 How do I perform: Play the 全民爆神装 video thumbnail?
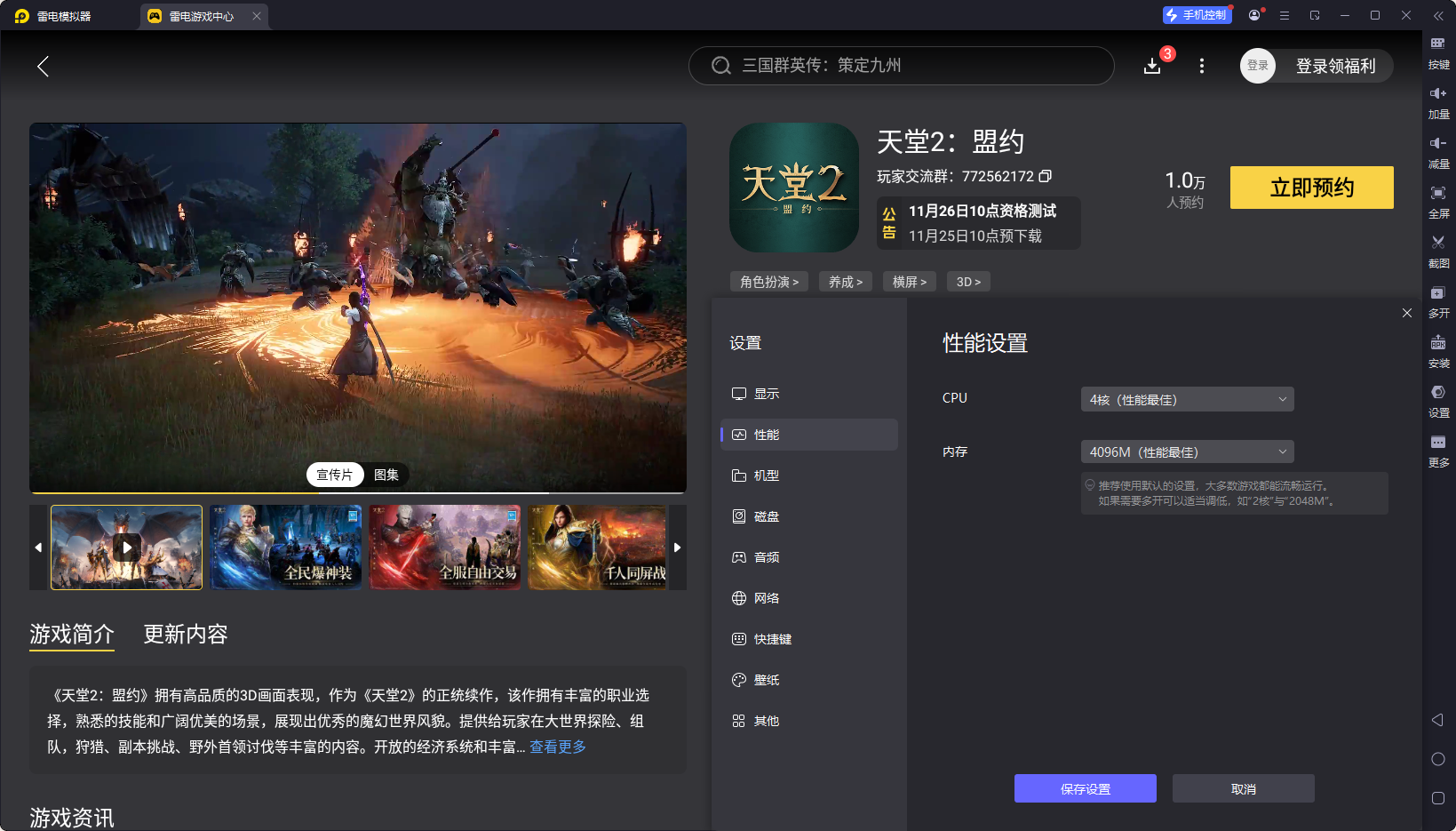[286, 547]
